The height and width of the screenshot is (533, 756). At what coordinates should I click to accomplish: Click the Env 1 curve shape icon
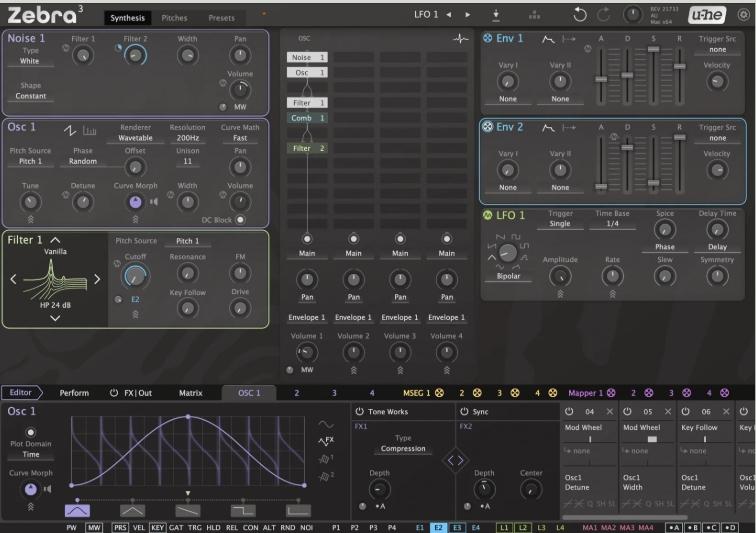548,38
